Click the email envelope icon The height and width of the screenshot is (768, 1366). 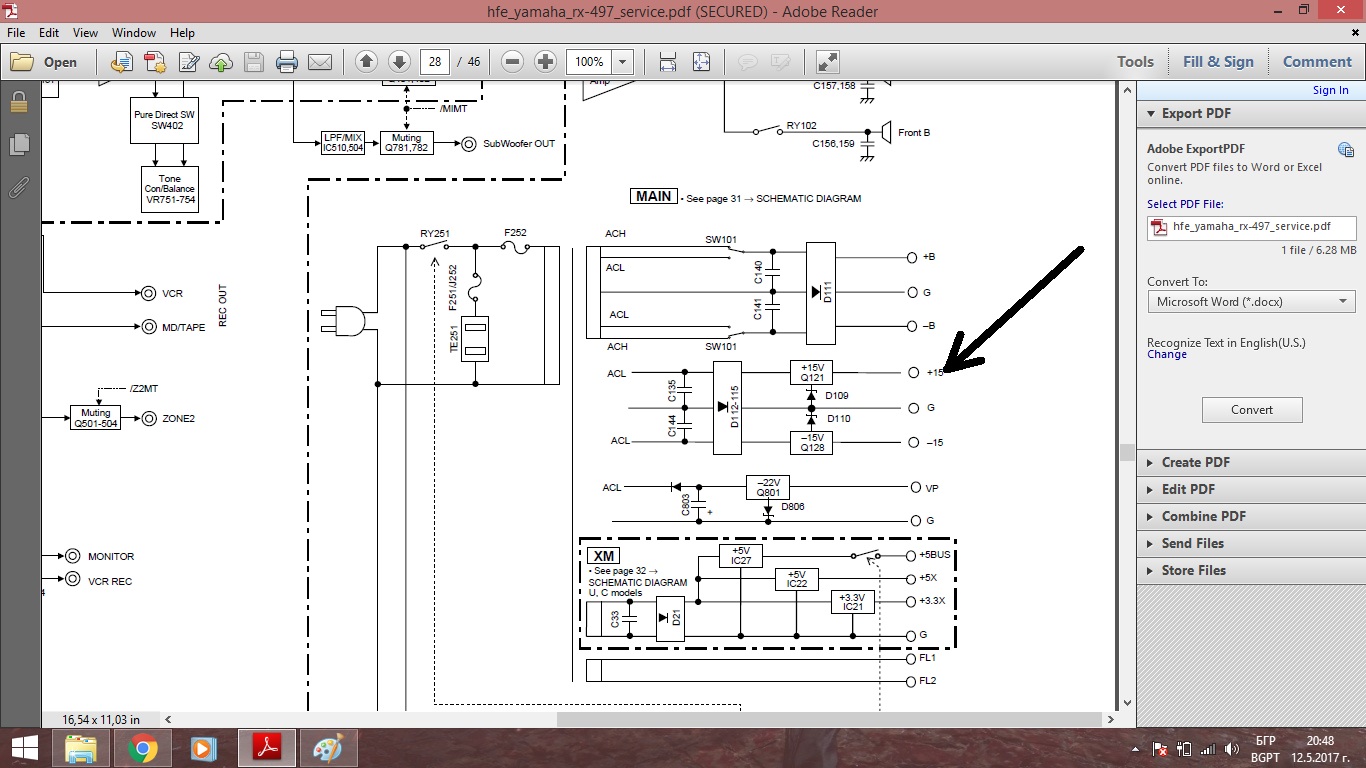click(x=320, y=62)
